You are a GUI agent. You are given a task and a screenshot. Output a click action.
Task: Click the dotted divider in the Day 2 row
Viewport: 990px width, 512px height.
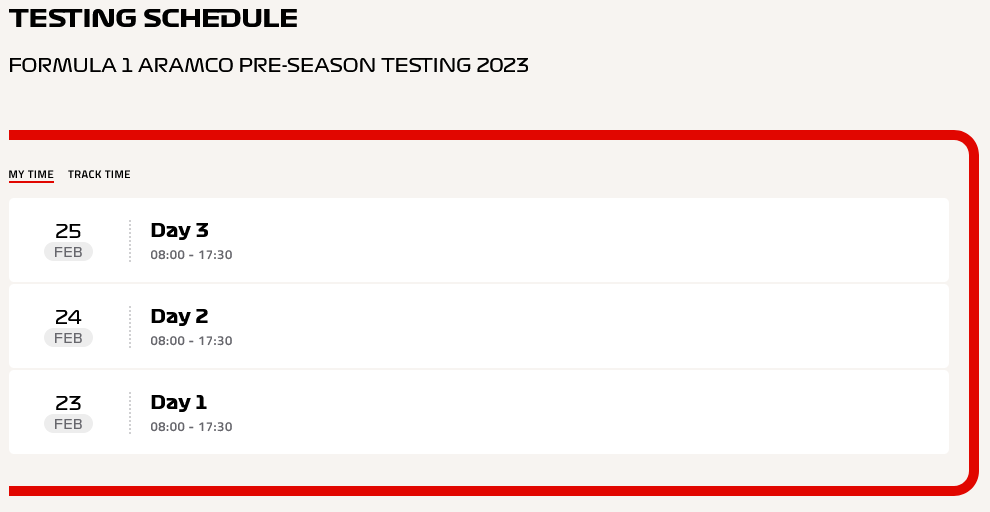pyautogui.click(x=130, y=326)
